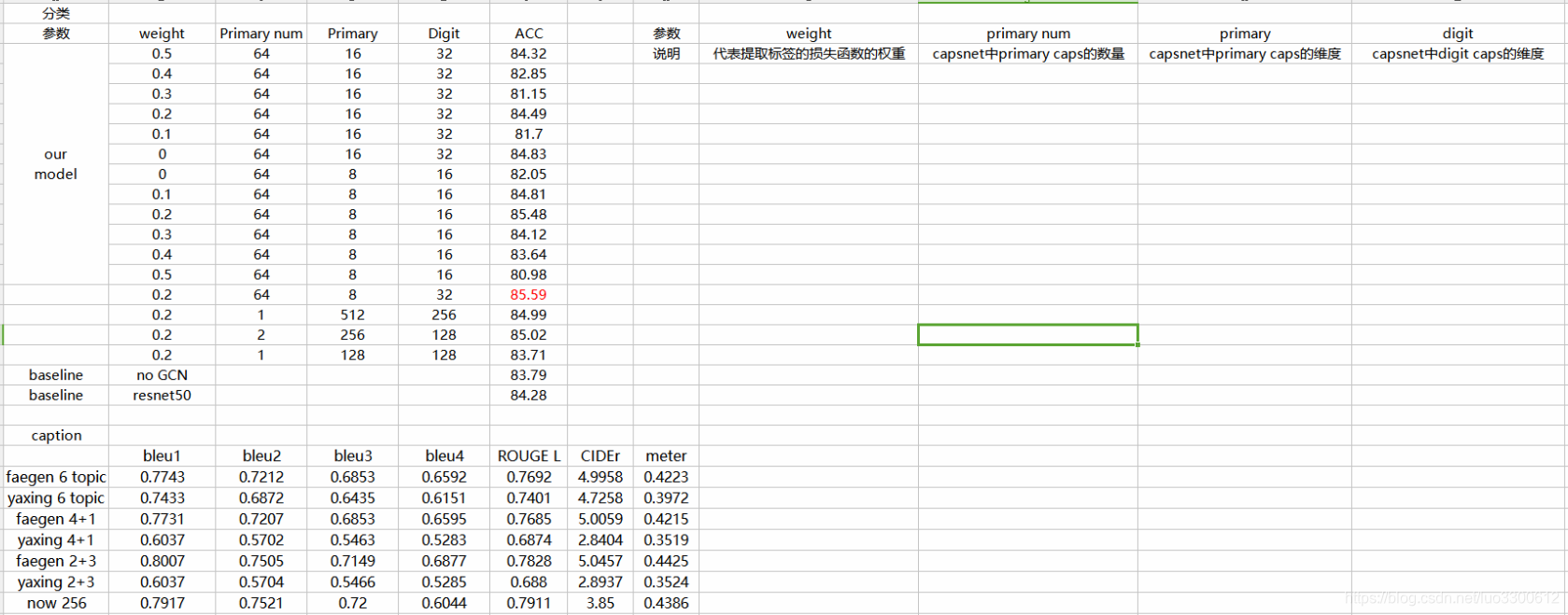Select the lowercase 'digit' header on the right
The height and width of the screenshot is (615, 1568).
click(x=1458, y=34)
